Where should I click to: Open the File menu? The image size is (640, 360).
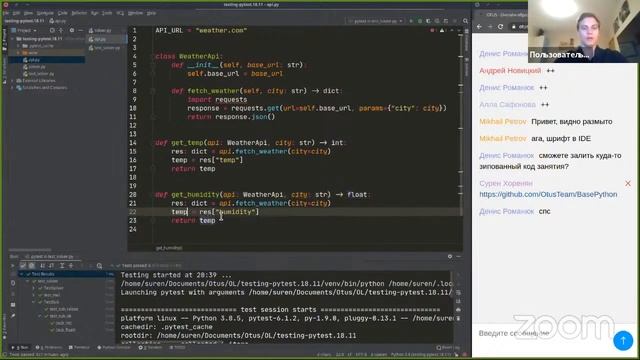pos(6,13)
